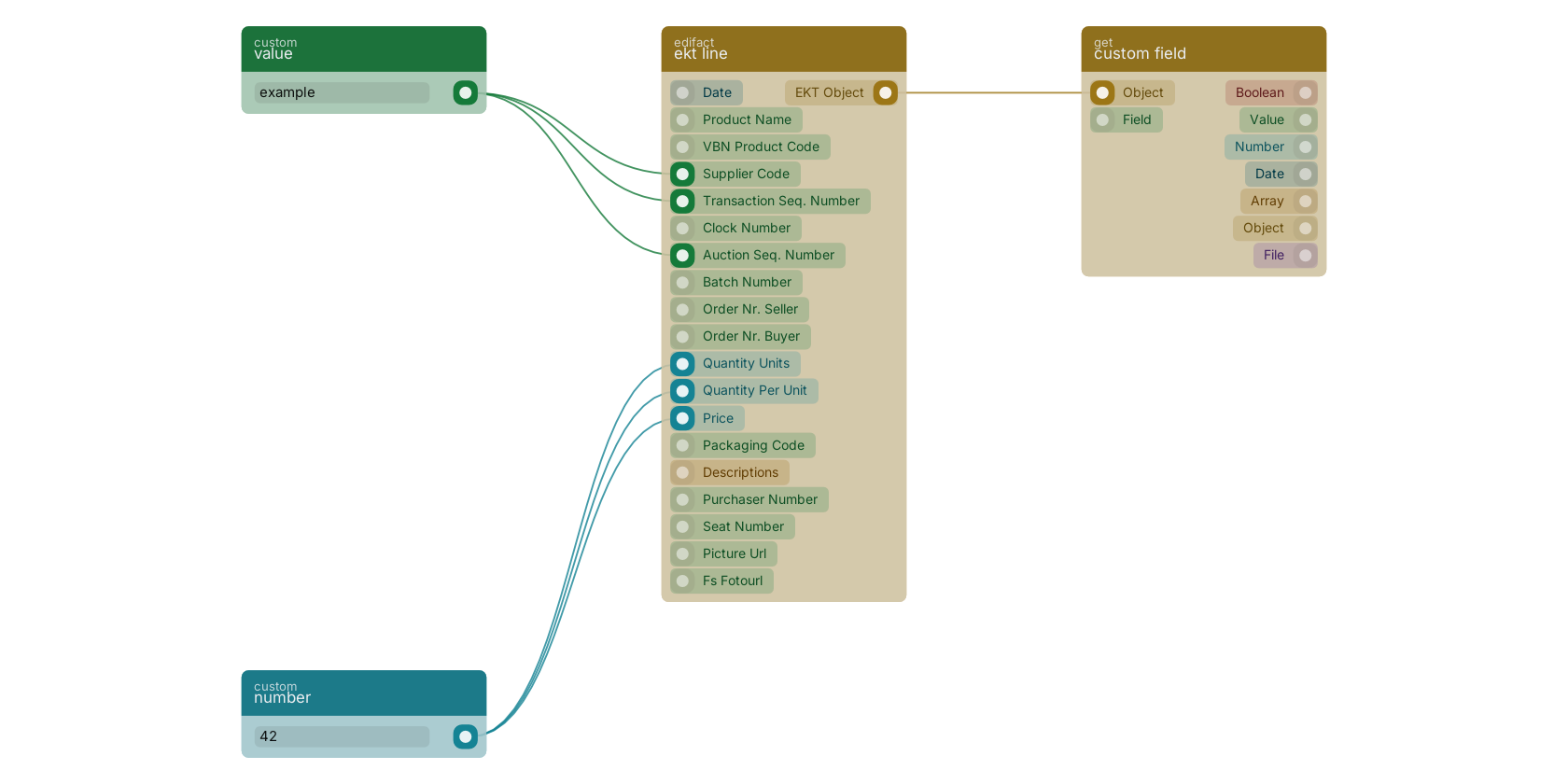Click the Field input port on custom field
1568x784 pixels.
point(1102,119)
